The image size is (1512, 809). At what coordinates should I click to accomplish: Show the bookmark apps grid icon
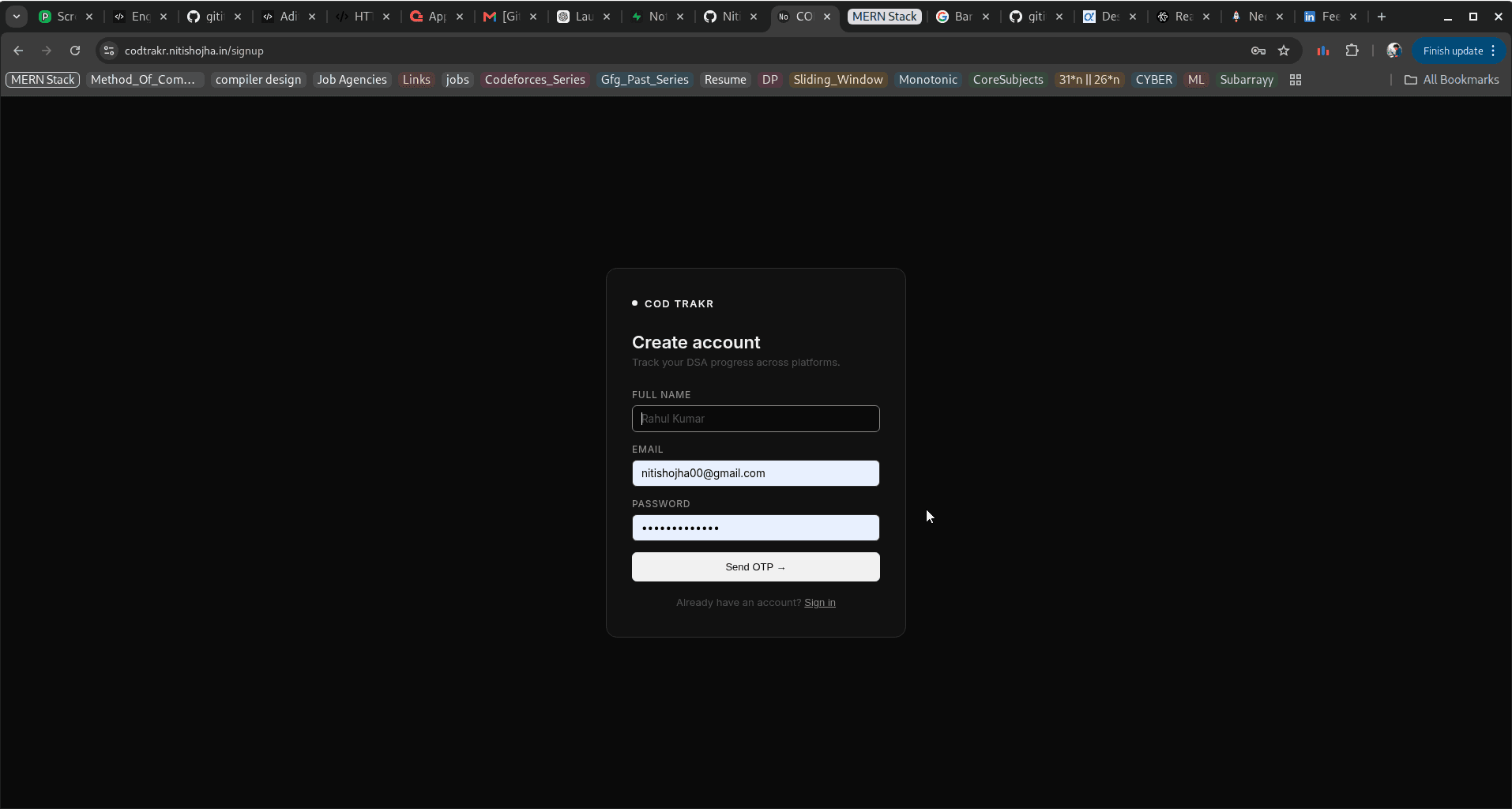pos(1296,80)
